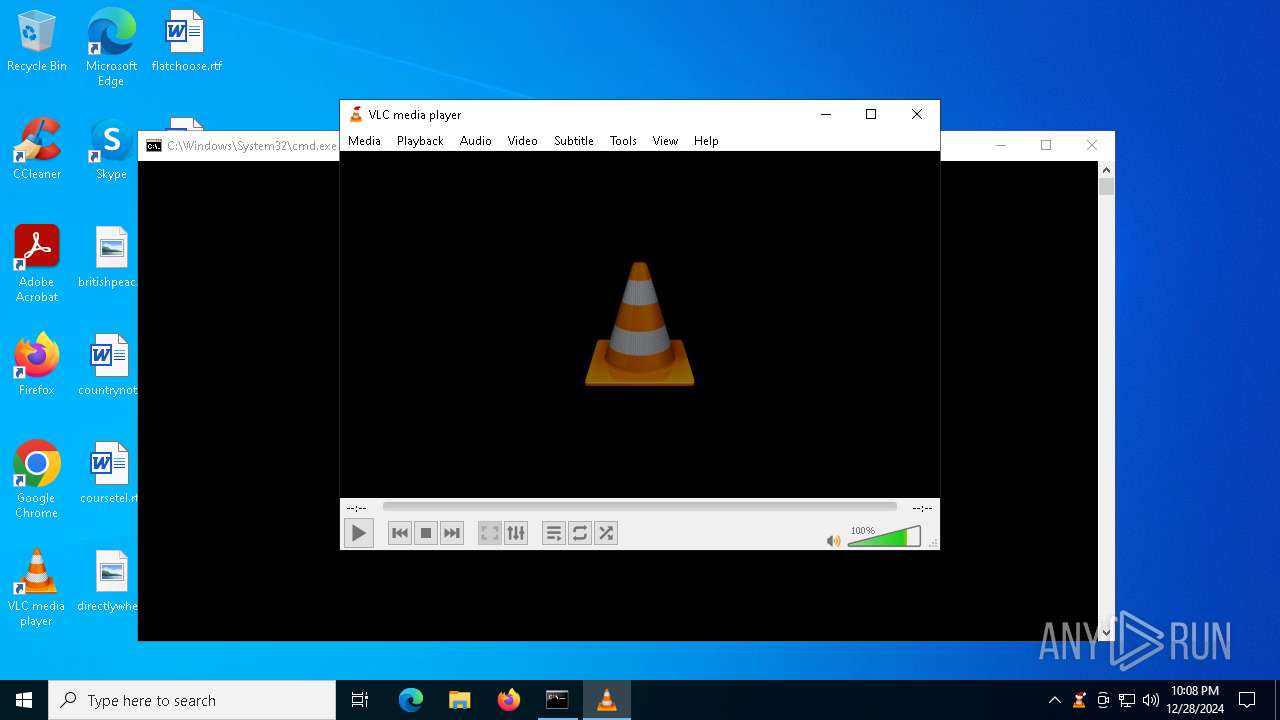Toggle random shuffle playback in VLC
The width and height of the screenshot is (1280, 720).
[606, 533]
